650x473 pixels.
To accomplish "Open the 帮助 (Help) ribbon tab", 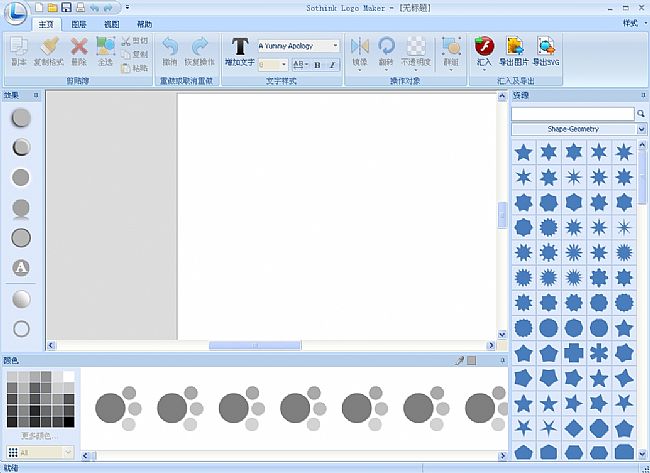I will point(145,22).
